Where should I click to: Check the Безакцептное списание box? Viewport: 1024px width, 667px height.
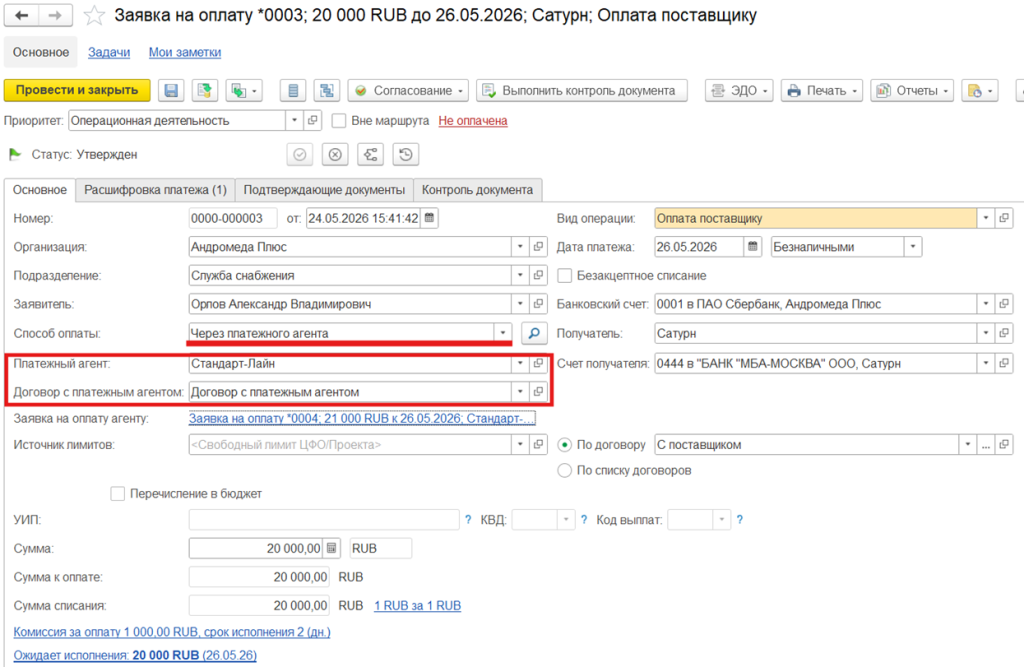point(564,276)
